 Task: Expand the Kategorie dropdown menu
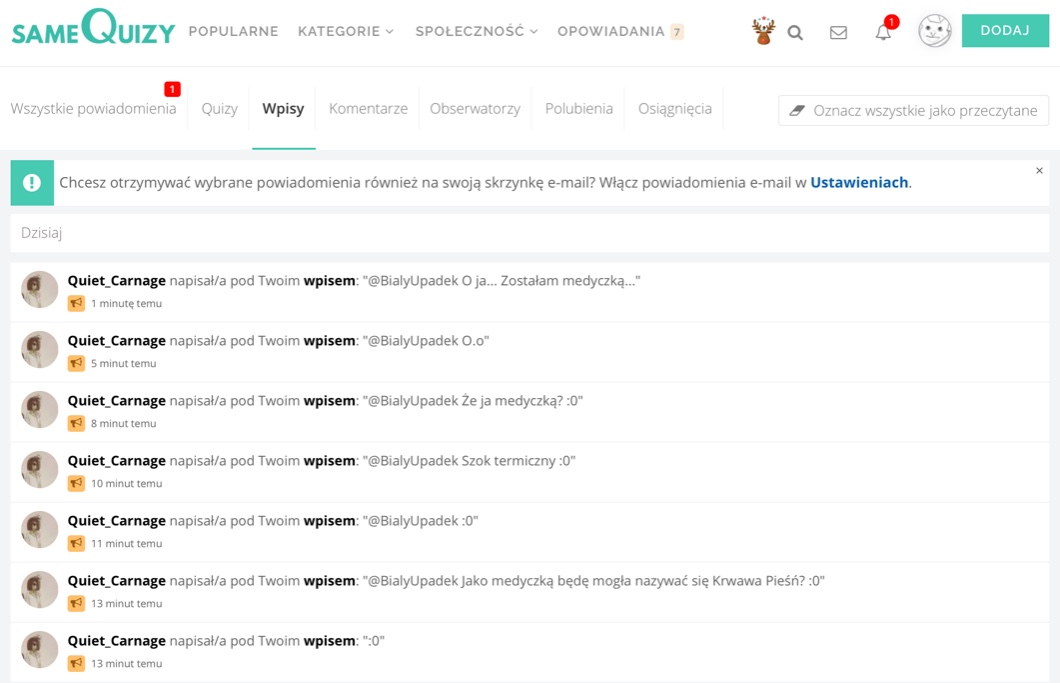(345, 31)
